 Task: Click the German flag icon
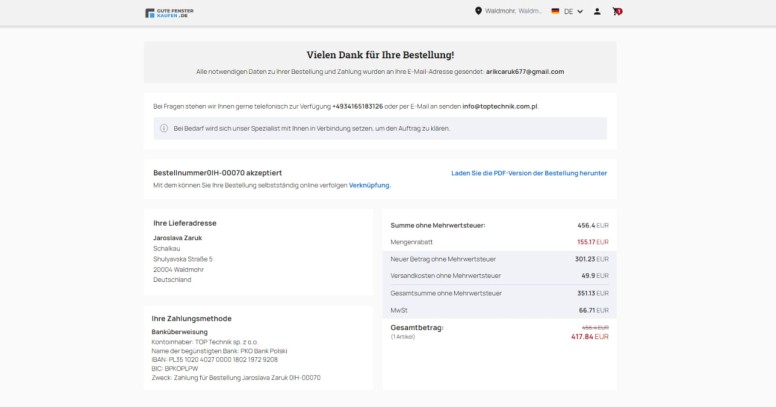555,11
